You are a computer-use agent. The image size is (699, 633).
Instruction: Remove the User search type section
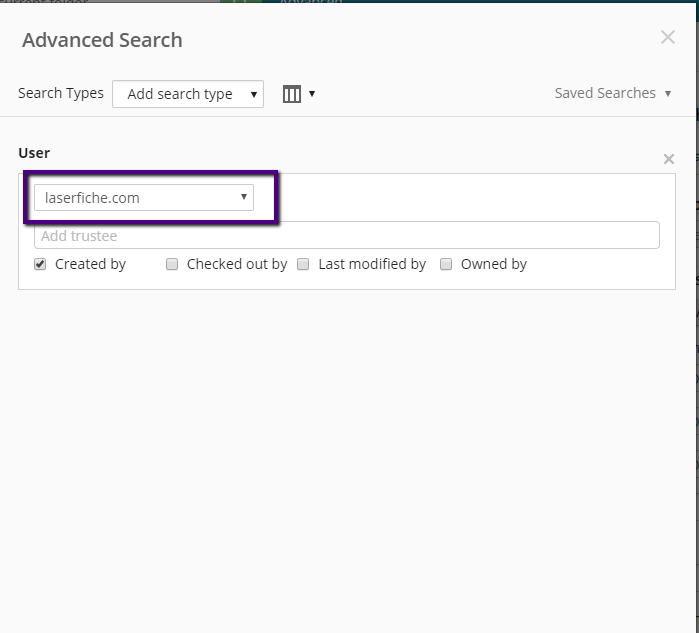669,159
